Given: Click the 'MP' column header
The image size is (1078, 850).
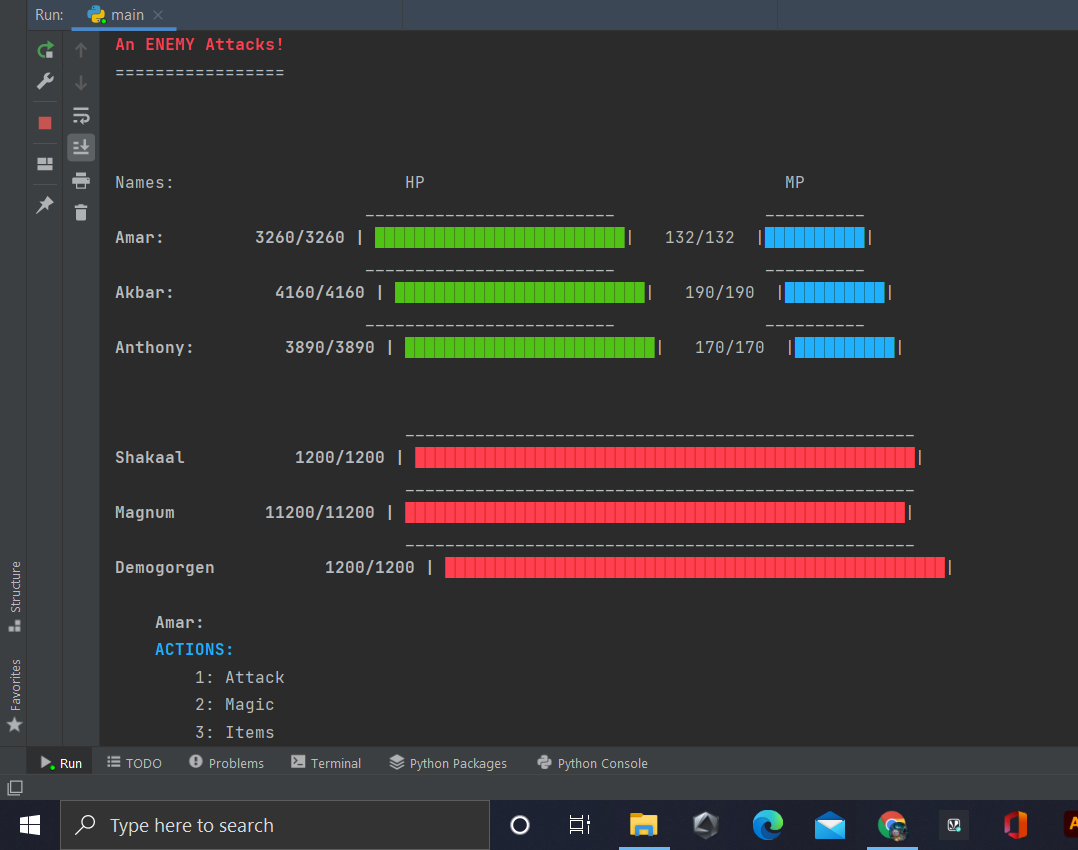Looking at the screenshot, I should click(795, 182).
